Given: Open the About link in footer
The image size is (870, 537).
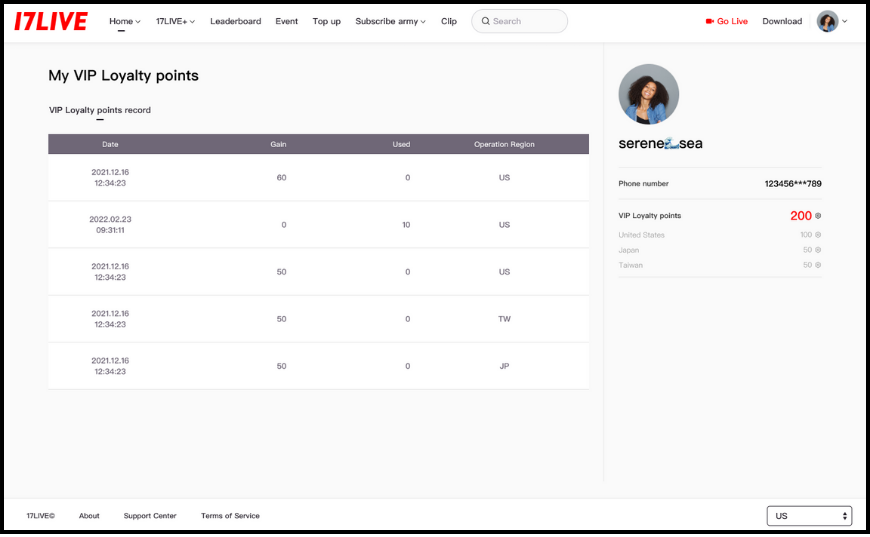Looking at the screenshot, I should coord(89,515).
